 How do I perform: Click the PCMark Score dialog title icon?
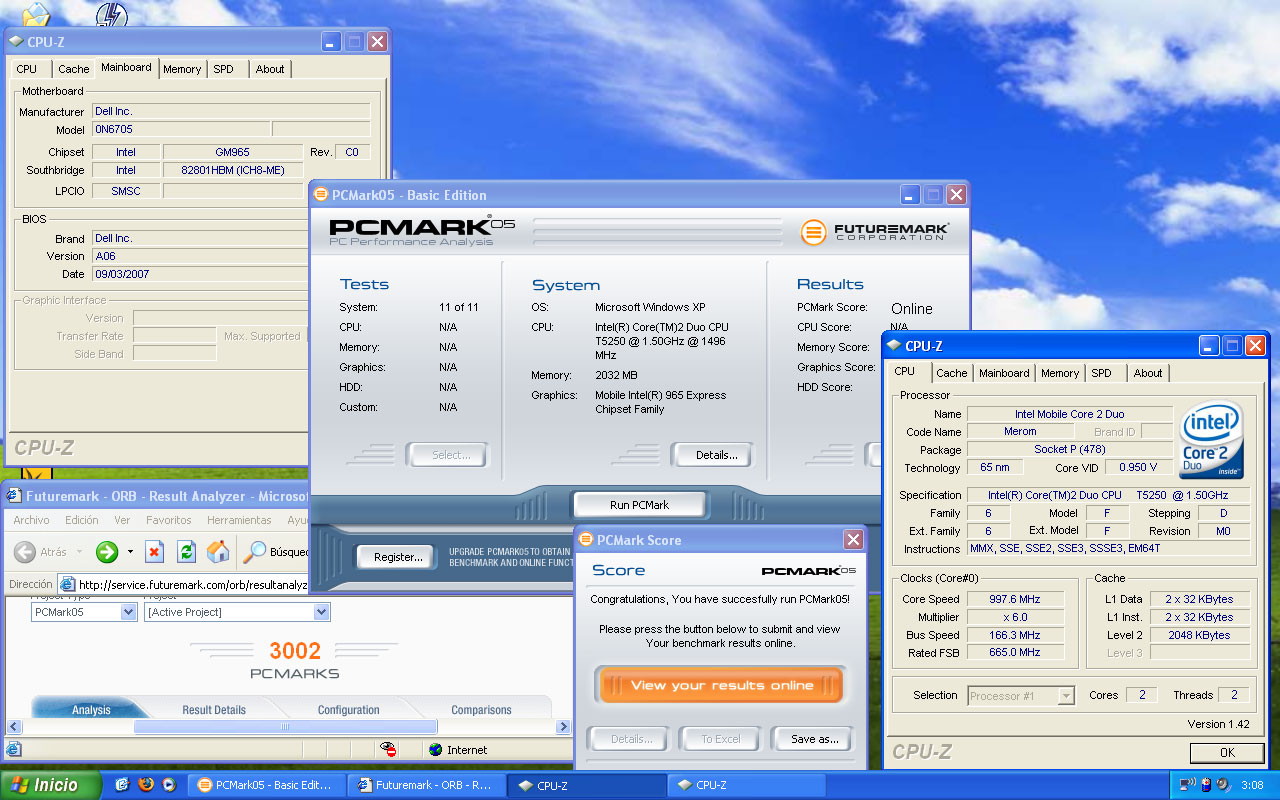586,540
